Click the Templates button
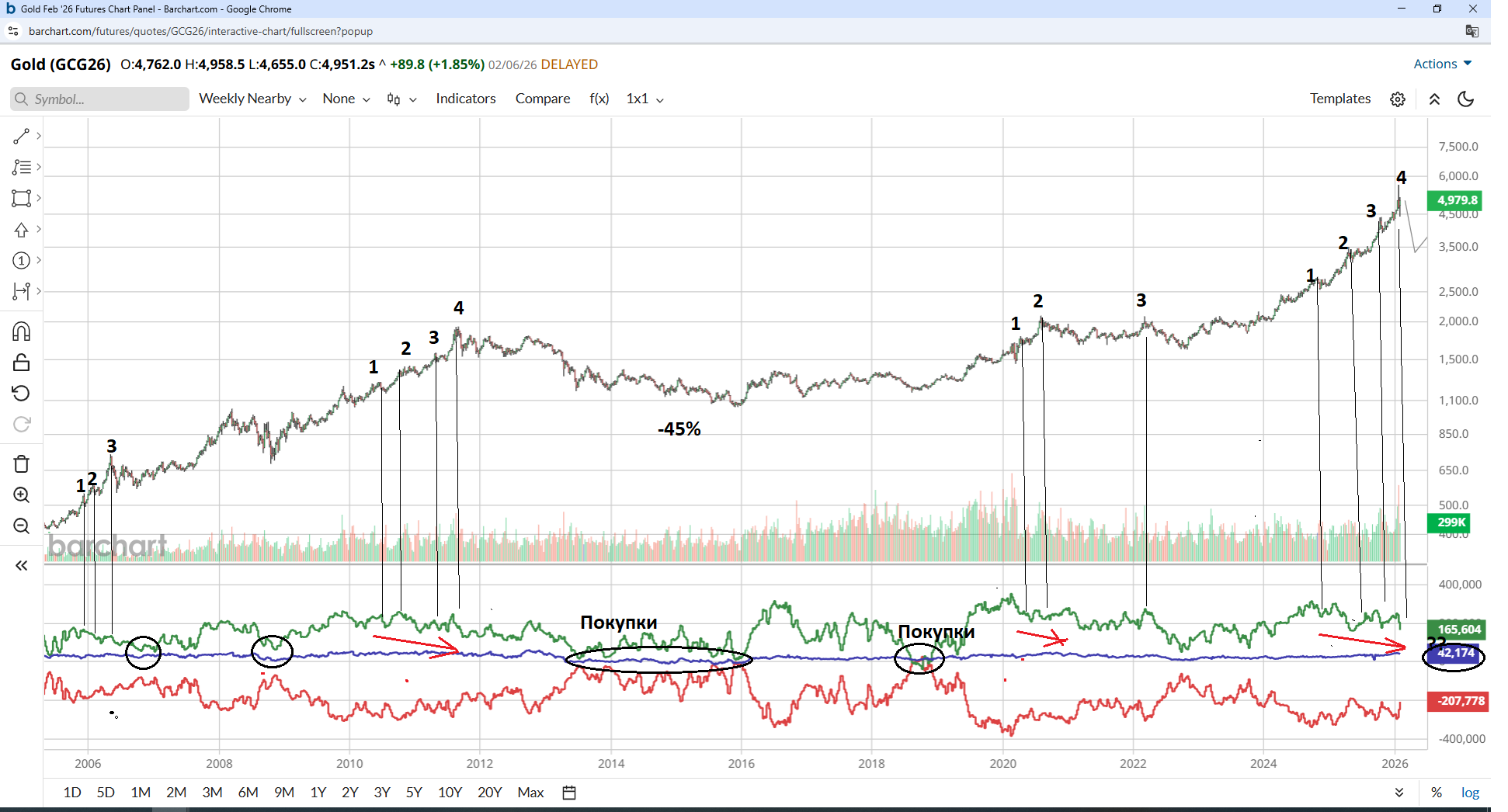This screenshot has height=812, width=1508. click(x=1339, y=99)
